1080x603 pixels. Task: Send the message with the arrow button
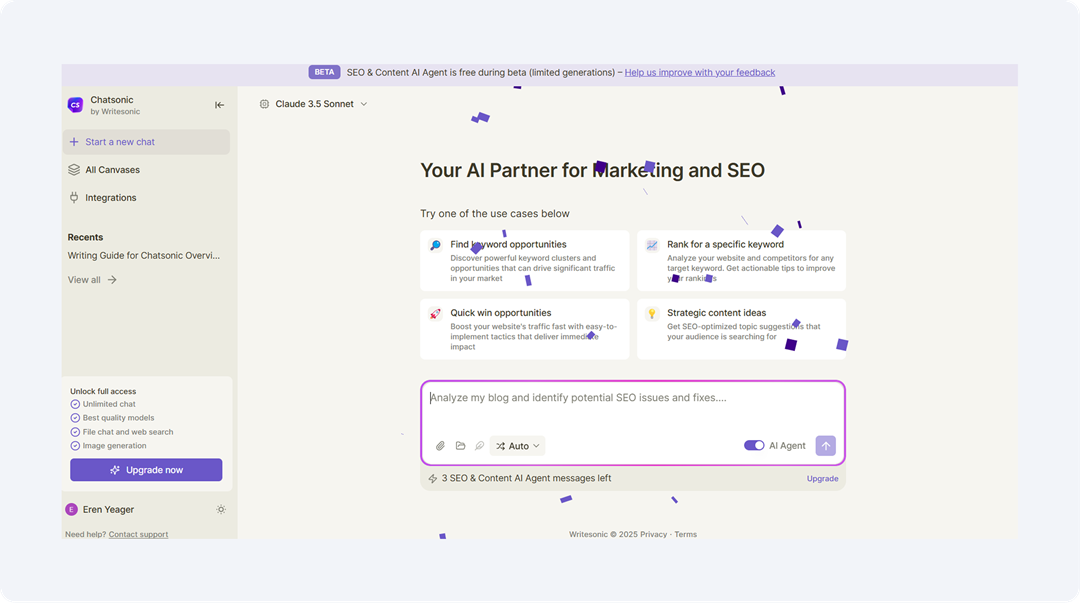point(826,446)
